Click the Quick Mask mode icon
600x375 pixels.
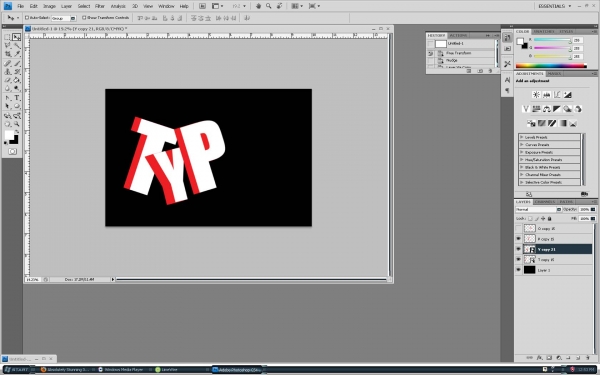point(12,152)
